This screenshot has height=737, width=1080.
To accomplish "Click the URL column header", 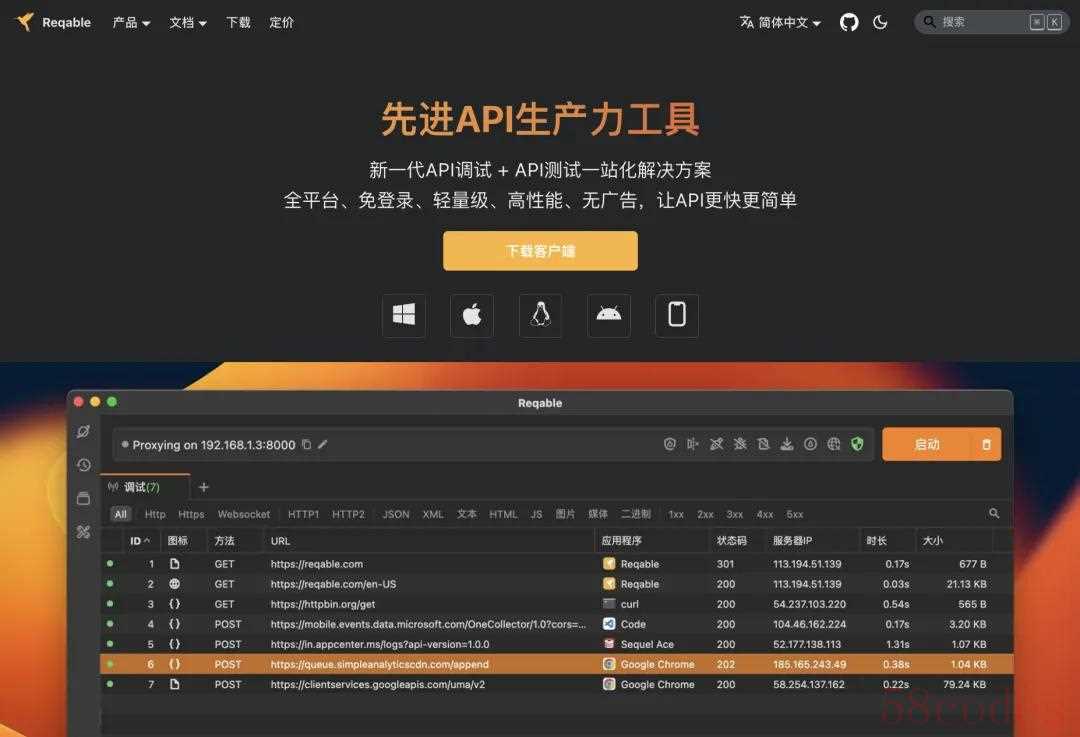I will 280,541.
